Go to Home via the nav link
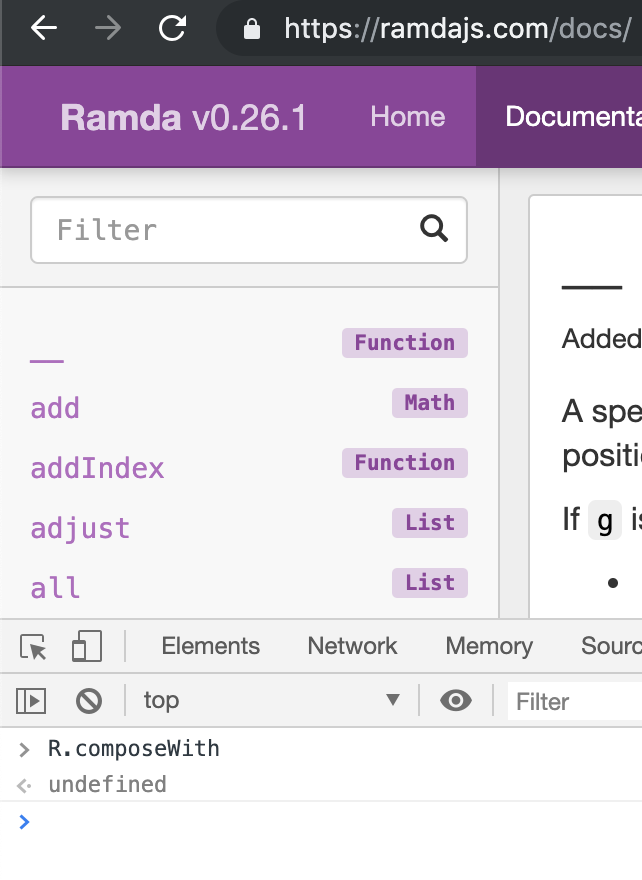Screen dimensions: 642x880 [407, 117]
